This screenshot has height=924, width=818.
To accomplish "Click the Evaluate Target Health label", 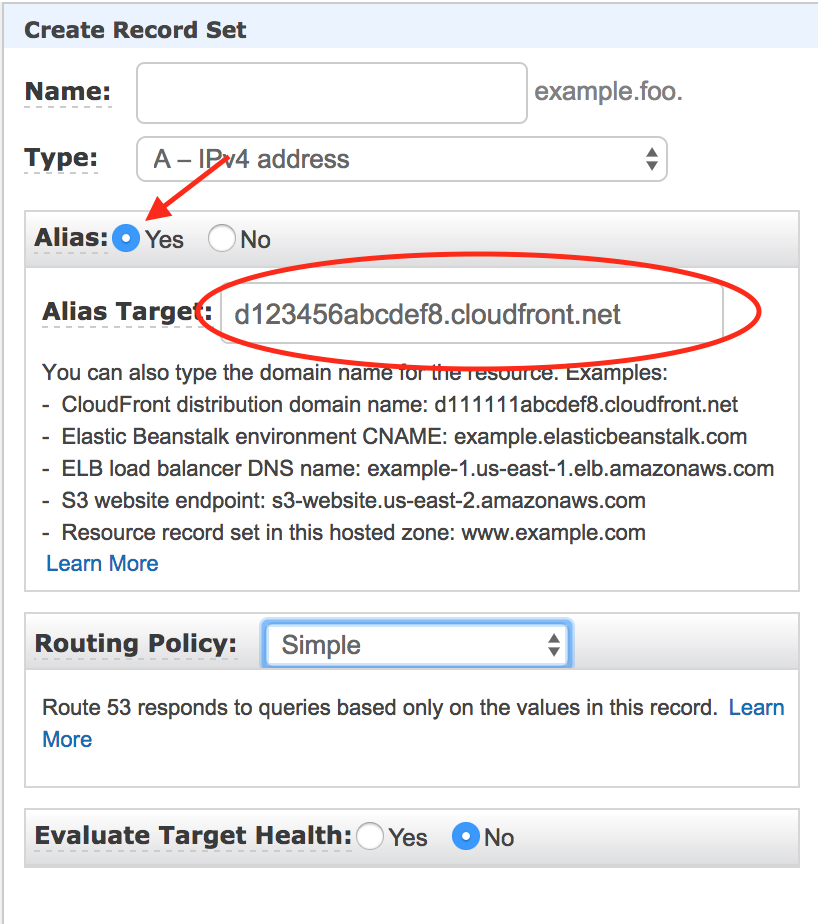I will click(x=193, y=836).
